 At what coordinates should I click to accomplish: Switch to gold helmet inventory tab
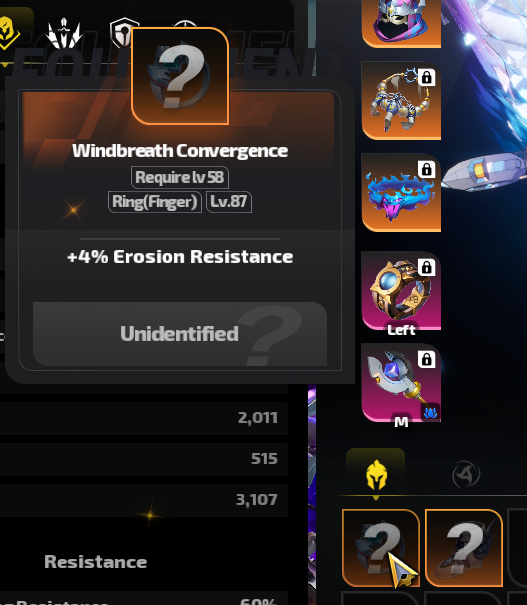point(376,474)
